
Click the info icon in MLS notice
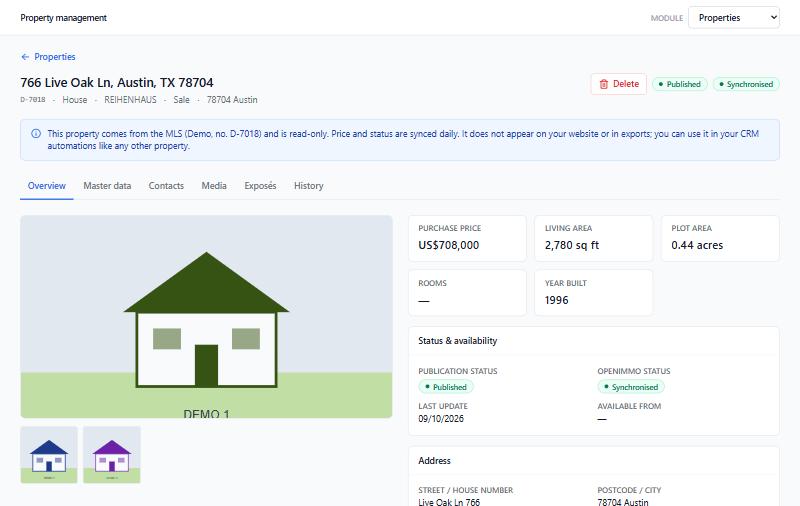tap(36, 134)
